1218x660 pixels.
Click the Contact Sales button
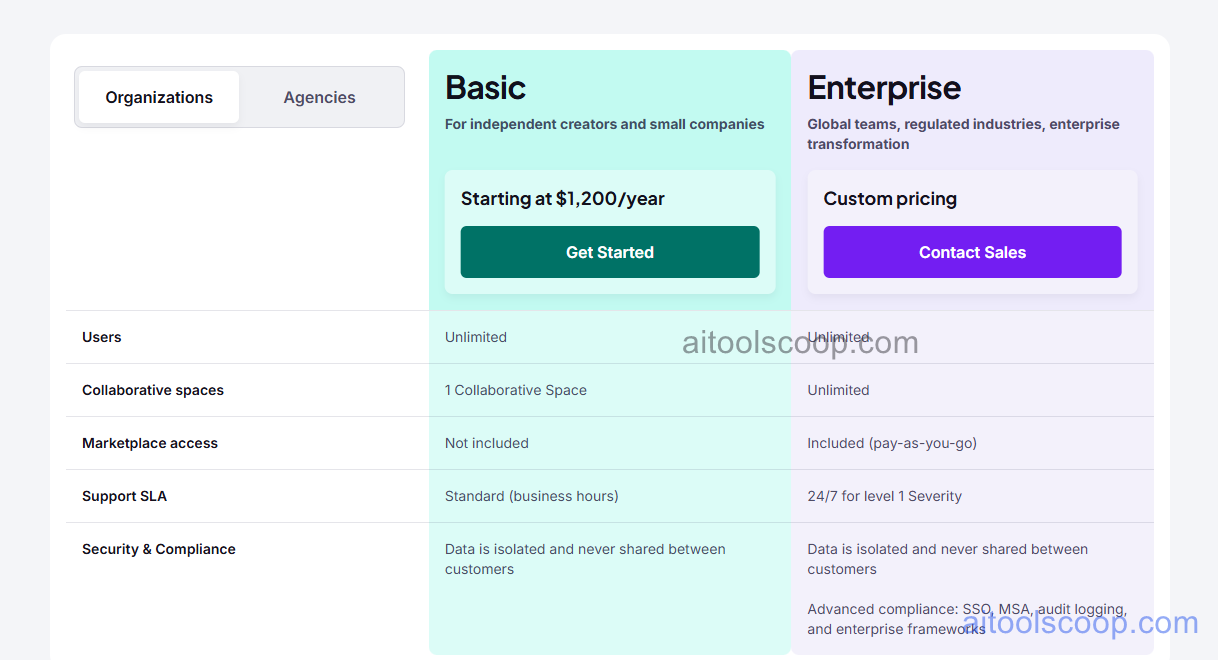click(x=972, y=252)
